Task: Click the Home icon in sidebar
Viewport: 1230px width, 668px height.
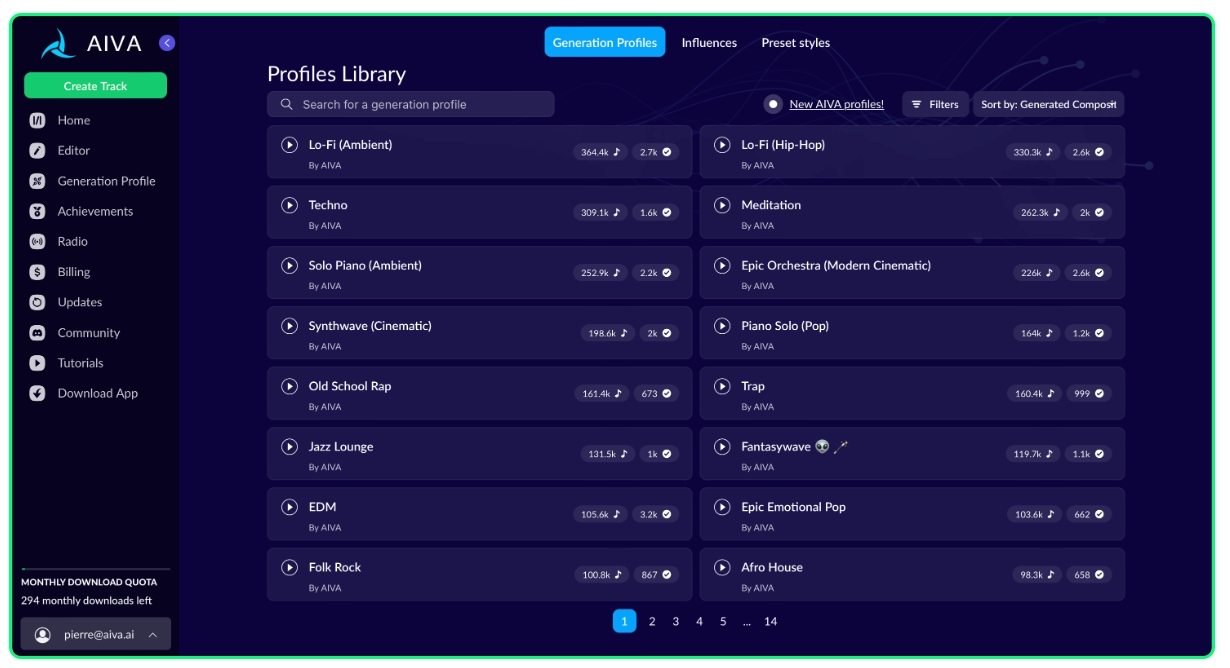Action: [37, 120]
